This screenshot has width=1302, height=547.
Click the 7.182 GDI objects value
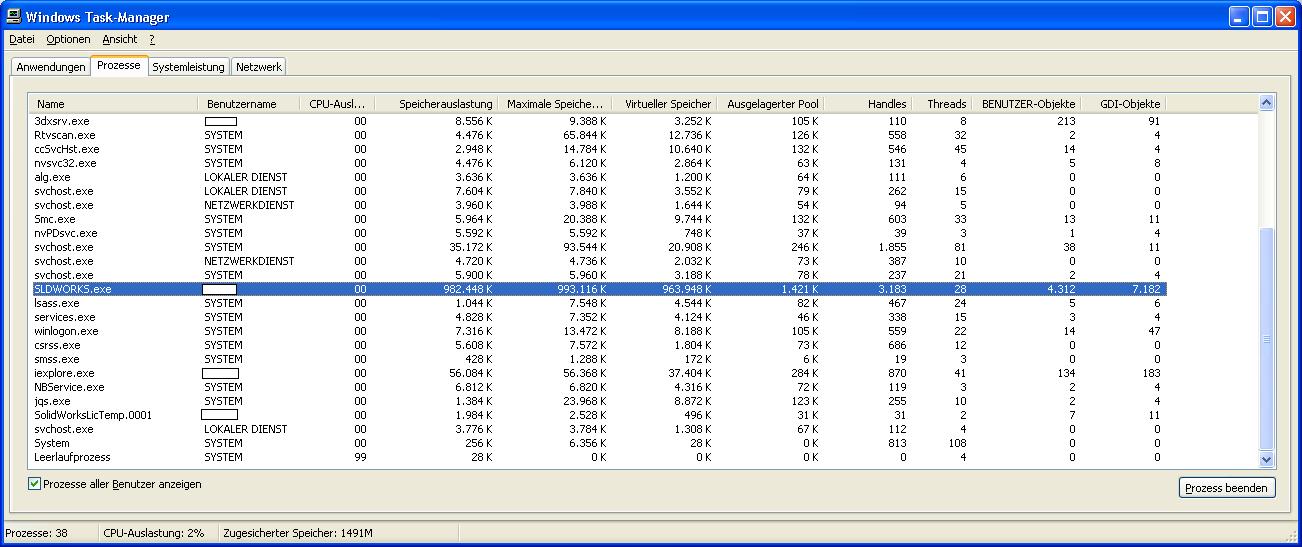(x=1145, y=289)
